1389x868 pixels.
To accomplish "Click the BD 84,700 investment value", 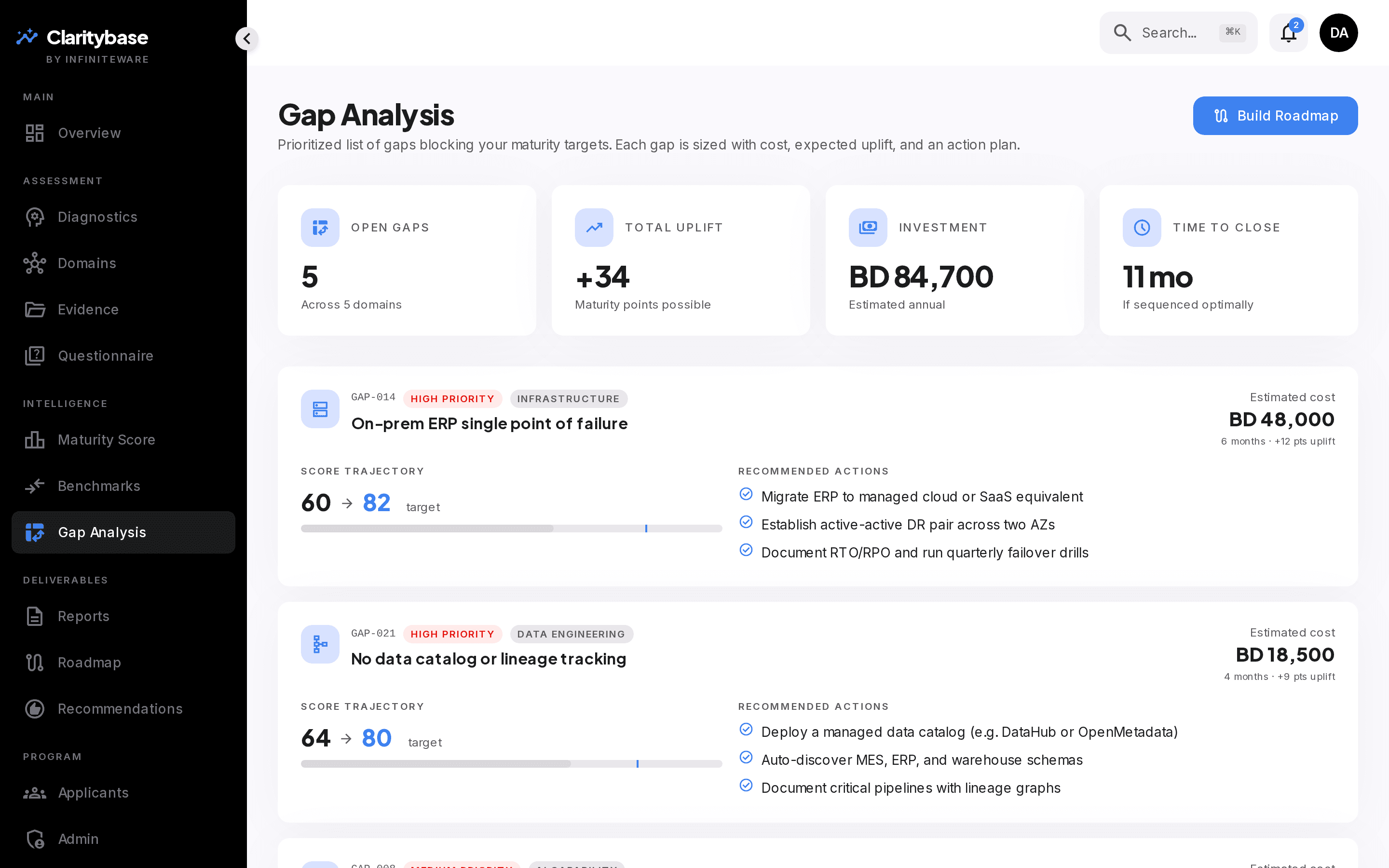I will (921, 277).
